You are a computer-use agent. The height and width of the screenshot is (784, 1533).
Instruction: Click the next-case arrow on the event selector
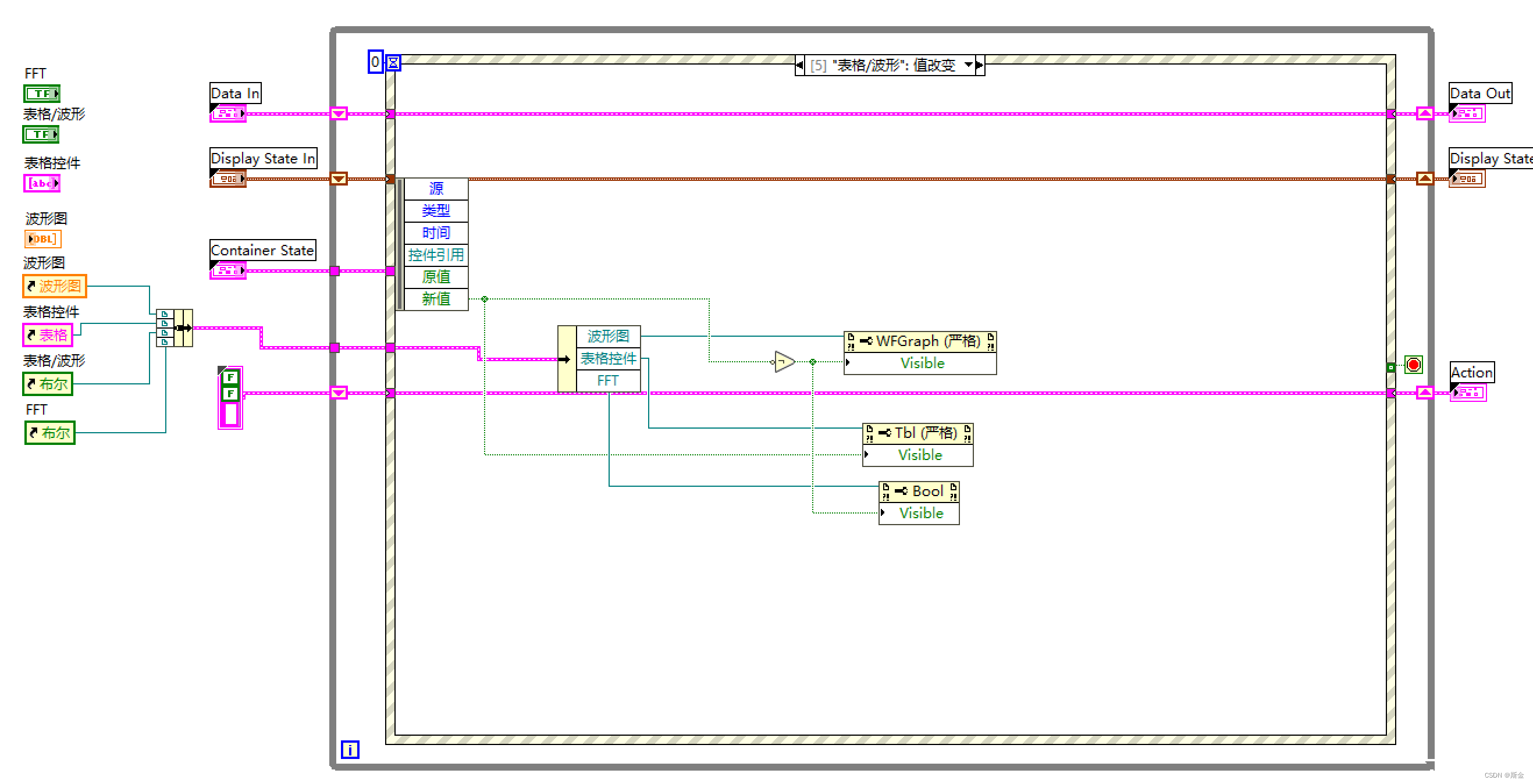click(x=980, y=66)
